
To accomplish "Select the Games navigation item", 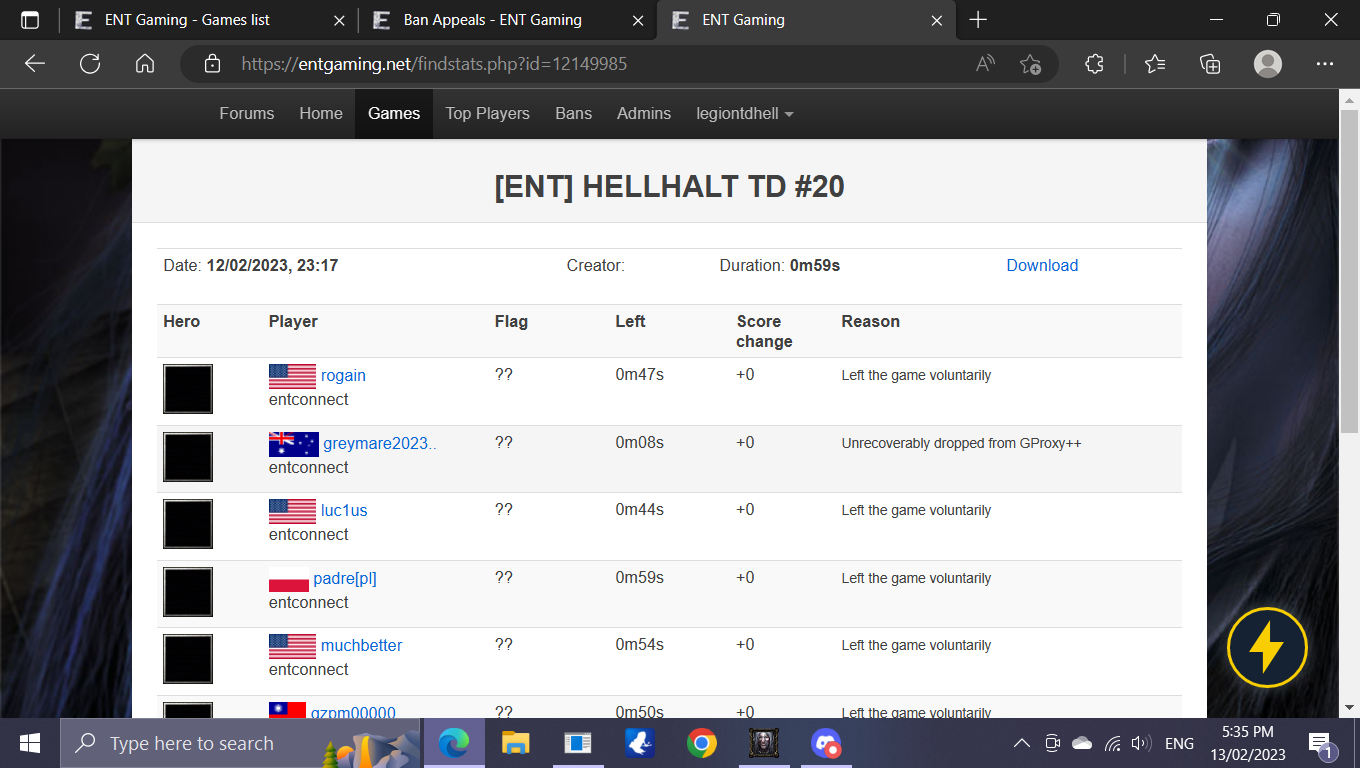I will (x=394, y=113).
